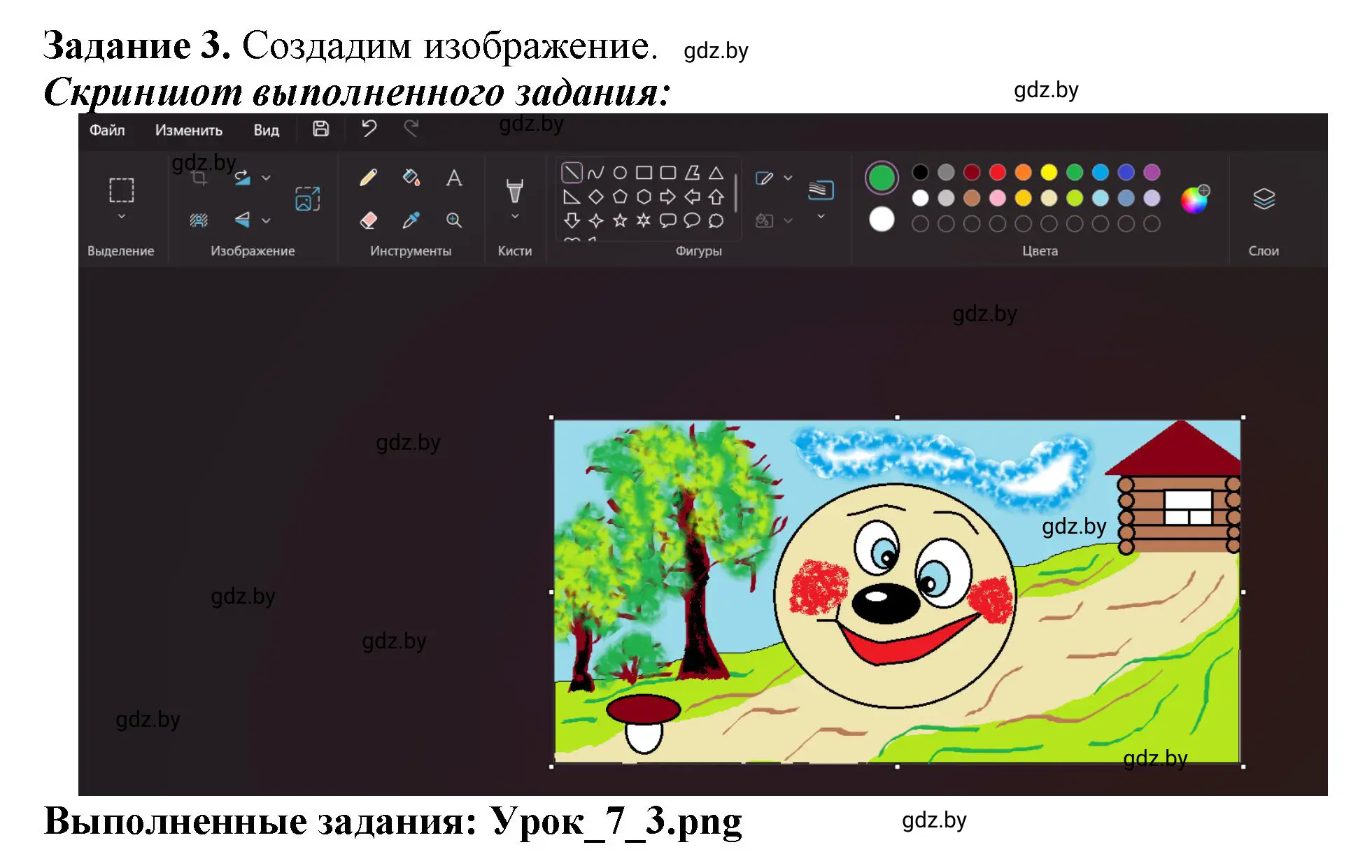Select the Right arrow shape
Screen dimensions: 1372x868
(x=668, y=197)
